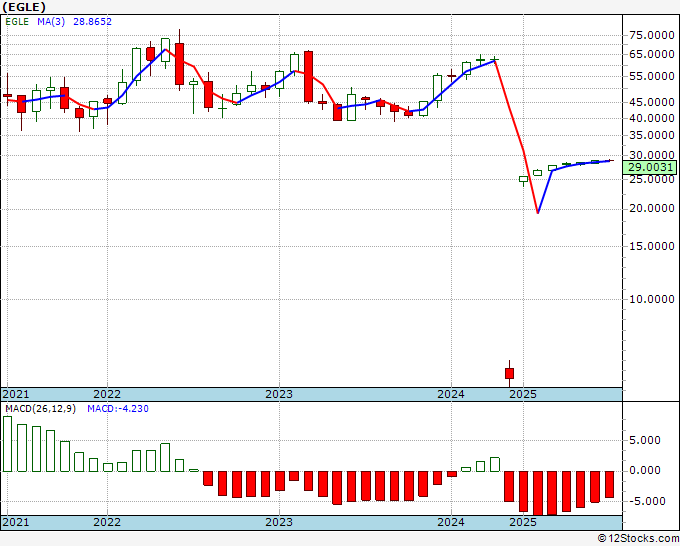Click the 2025 label on price timeline

(523, 394)
